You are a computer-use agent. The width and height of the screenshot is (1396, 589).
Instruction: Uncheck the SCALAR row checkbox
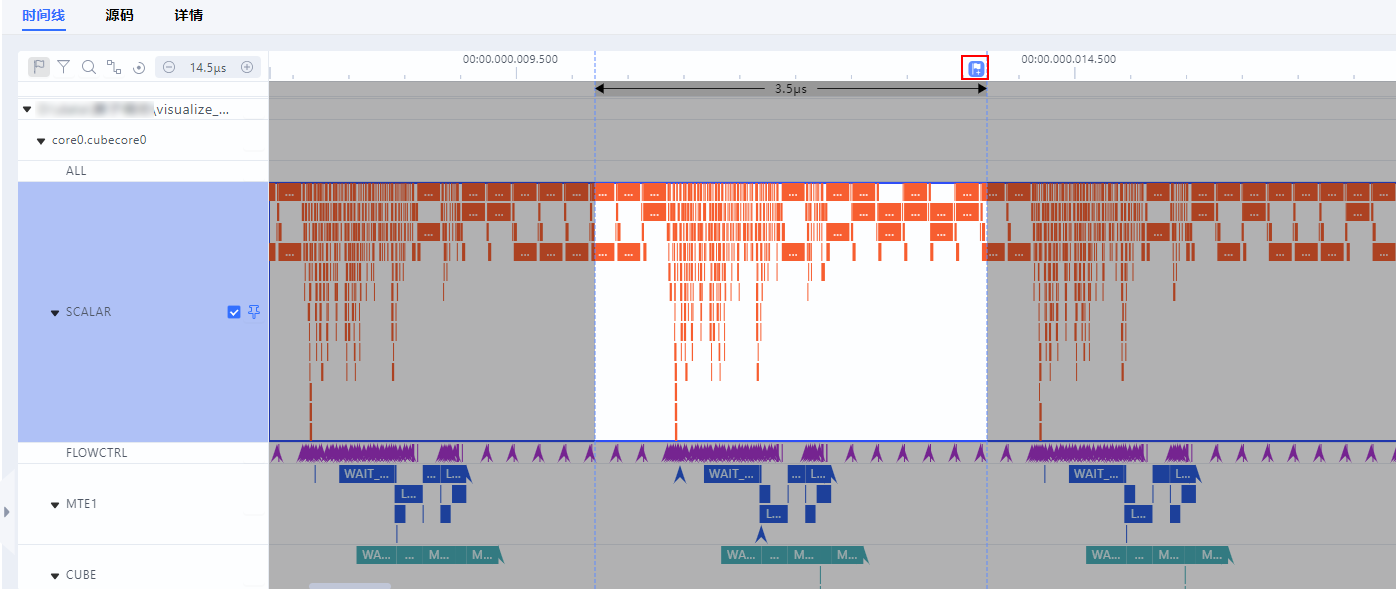coord(234,312)
